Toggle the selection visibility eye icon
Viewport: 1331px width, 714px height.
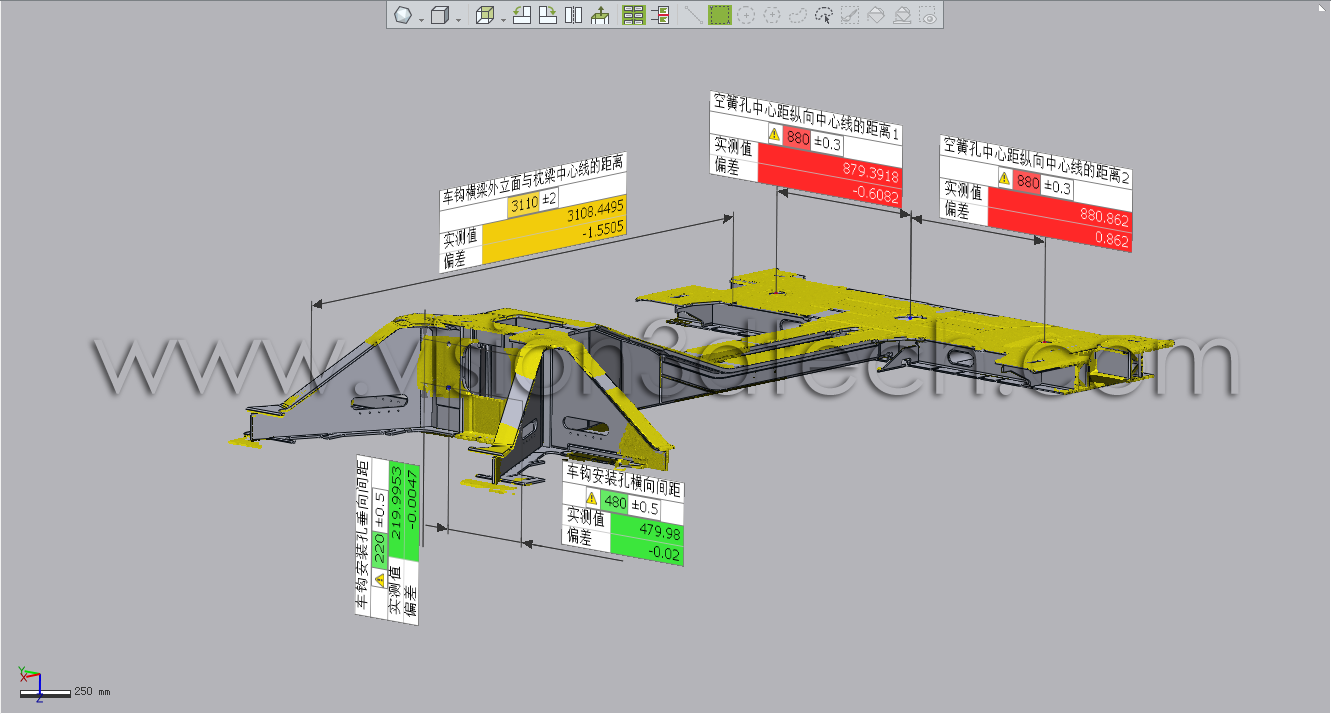point(927,16)
